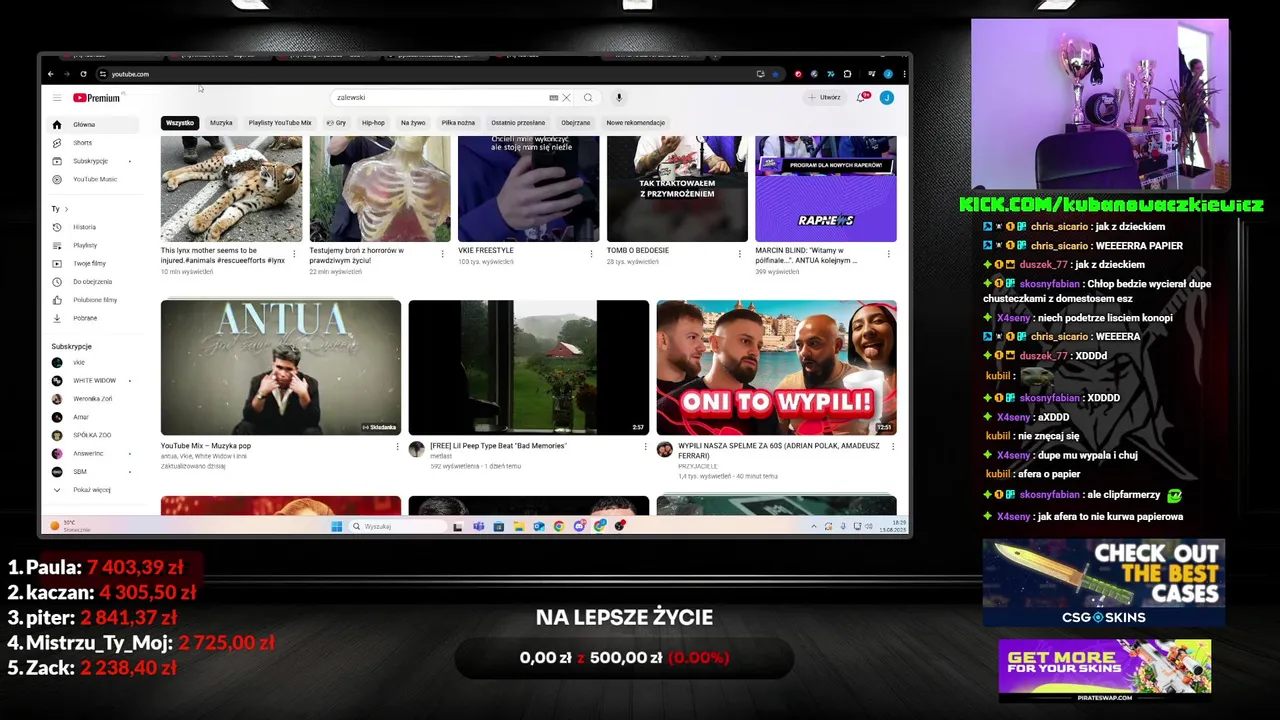Reload the page with the refresh icon
The width and height of the screenshot is (1280, 720).
(83, 74)
